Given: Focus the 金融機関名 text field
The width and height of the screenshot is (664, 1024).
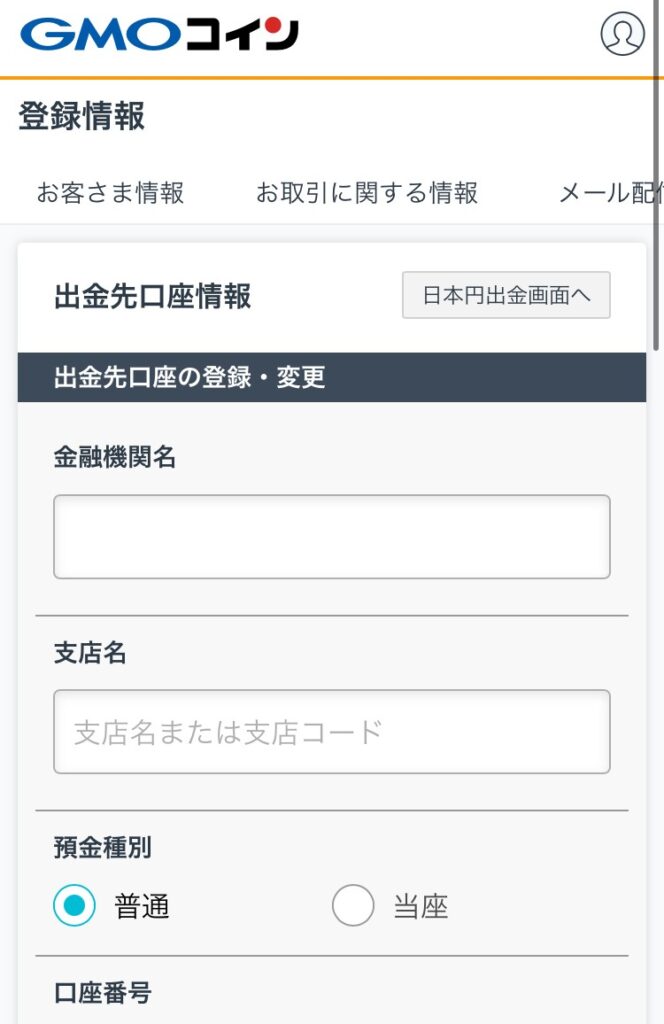Looking at the screenshot, I should tap(331, 537).
